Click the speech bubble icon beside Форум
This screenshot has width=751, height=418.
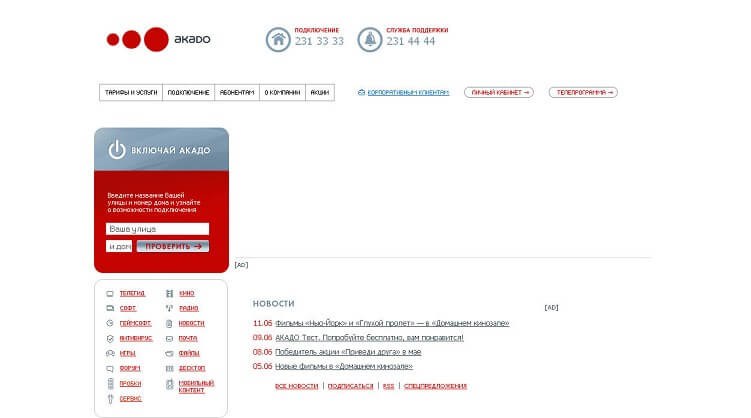click(x=110, y=369)
